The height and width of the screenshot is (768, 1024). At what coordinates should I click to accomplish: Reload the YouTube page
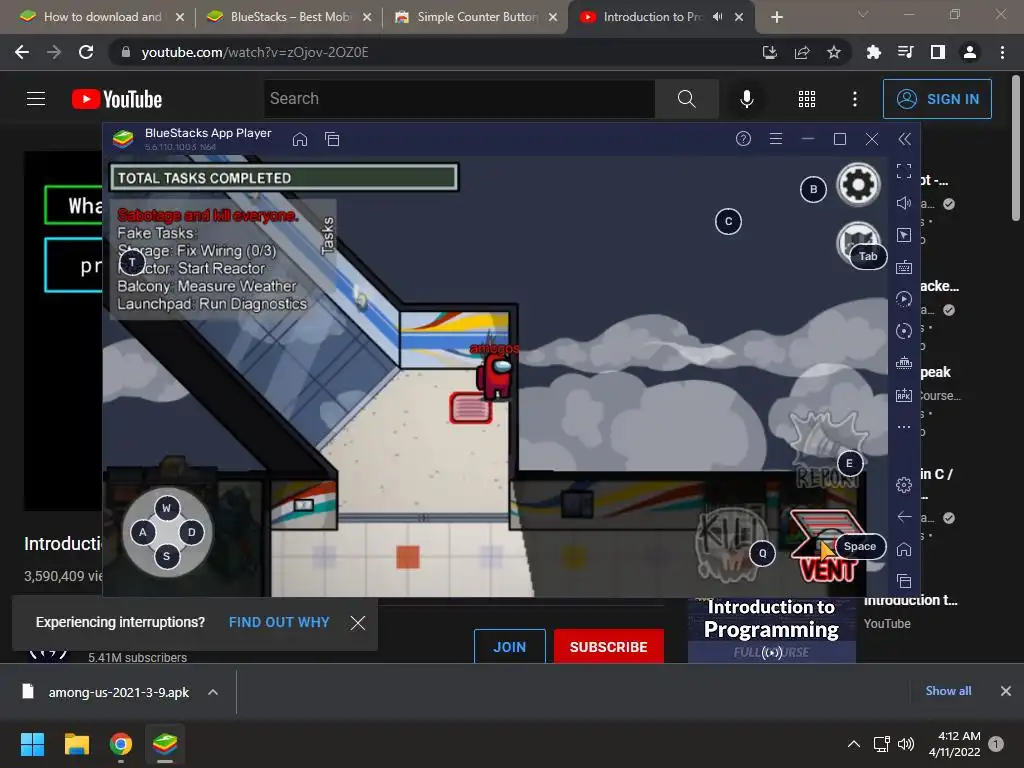tap(86, 52)
